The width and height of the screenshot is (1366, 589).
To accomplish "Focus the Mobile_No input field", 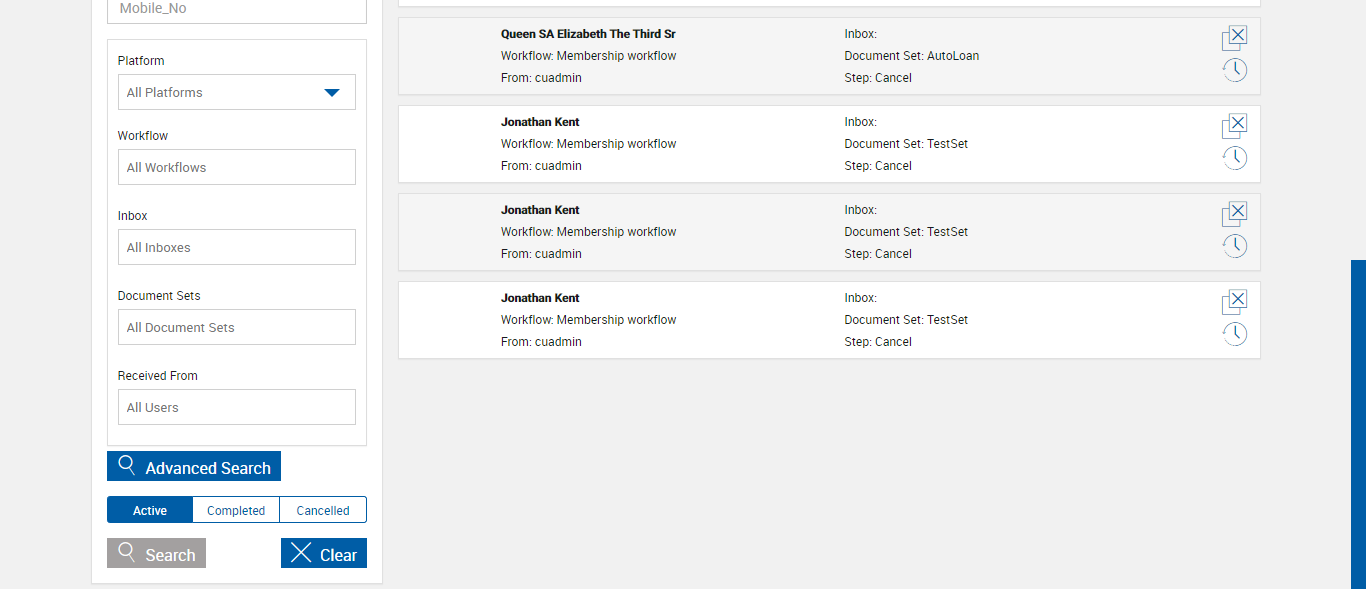I will pos(236,9).
